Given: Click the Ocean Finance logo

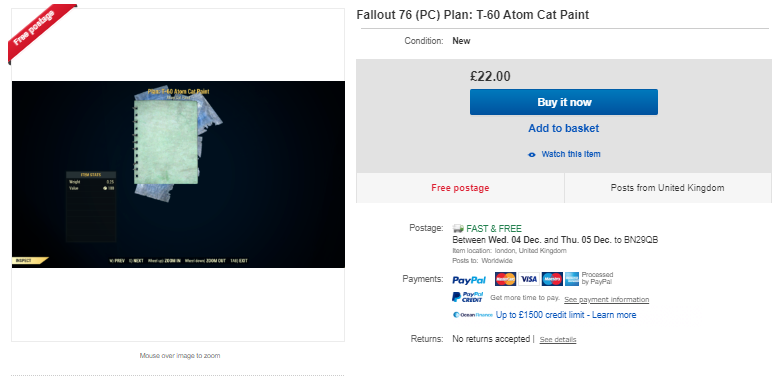Looking at the screenshot, I should [x=472, y=315].
